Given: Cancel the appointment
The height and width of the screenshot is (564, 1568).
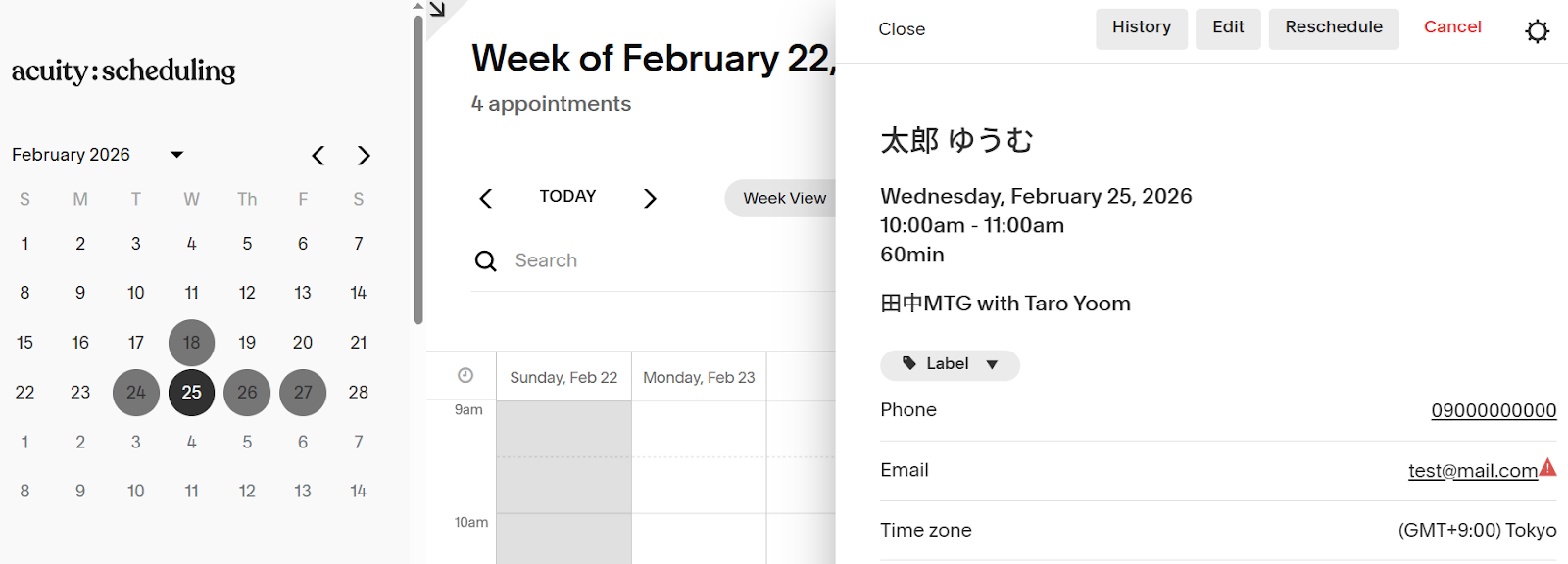Looking at the screenshot, I should pos(1451,27).
